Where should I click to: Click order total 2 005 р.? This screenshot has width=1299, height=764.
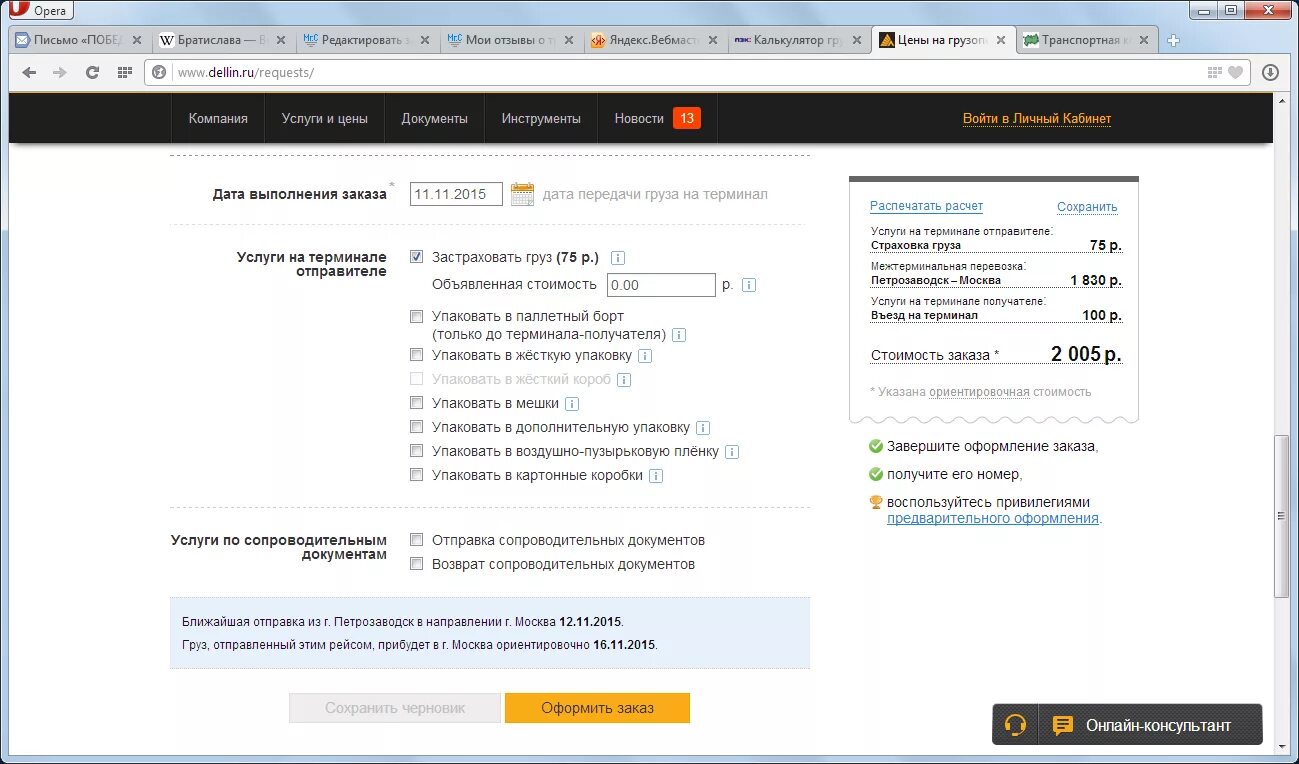1086,354
